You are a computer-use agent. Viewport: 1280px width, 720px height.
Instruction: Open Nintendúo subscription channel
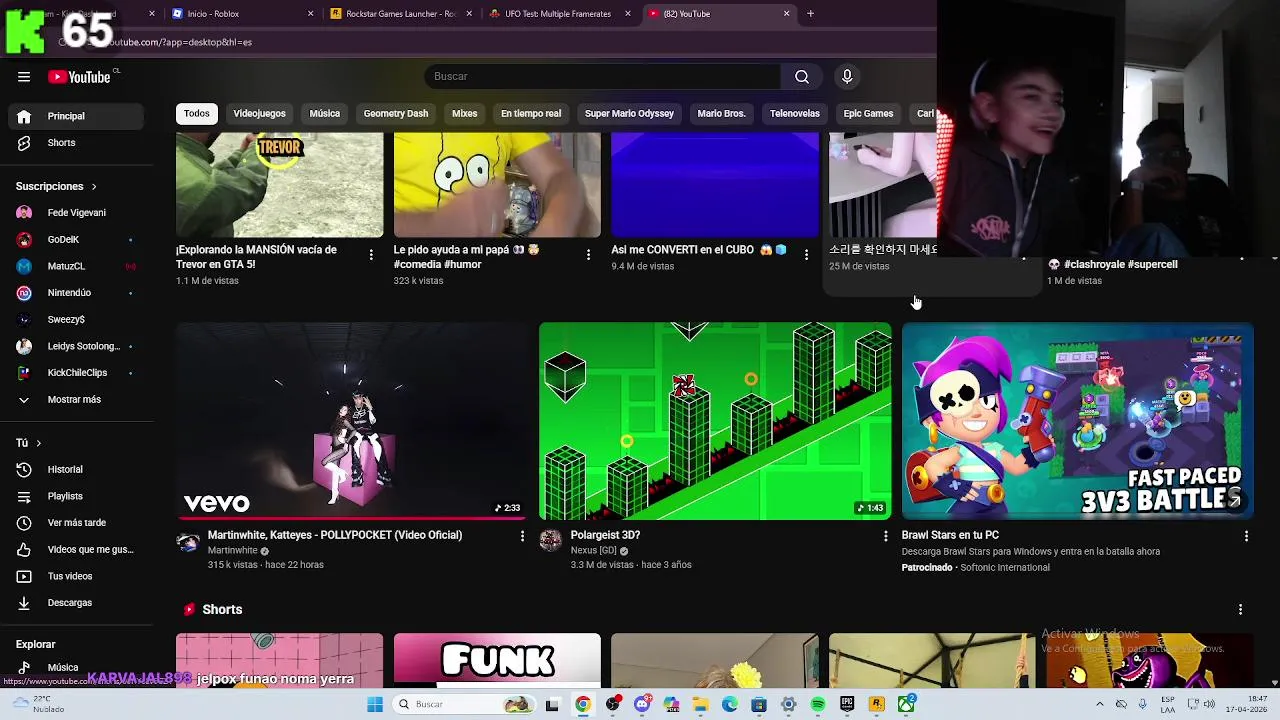point(76,293)
